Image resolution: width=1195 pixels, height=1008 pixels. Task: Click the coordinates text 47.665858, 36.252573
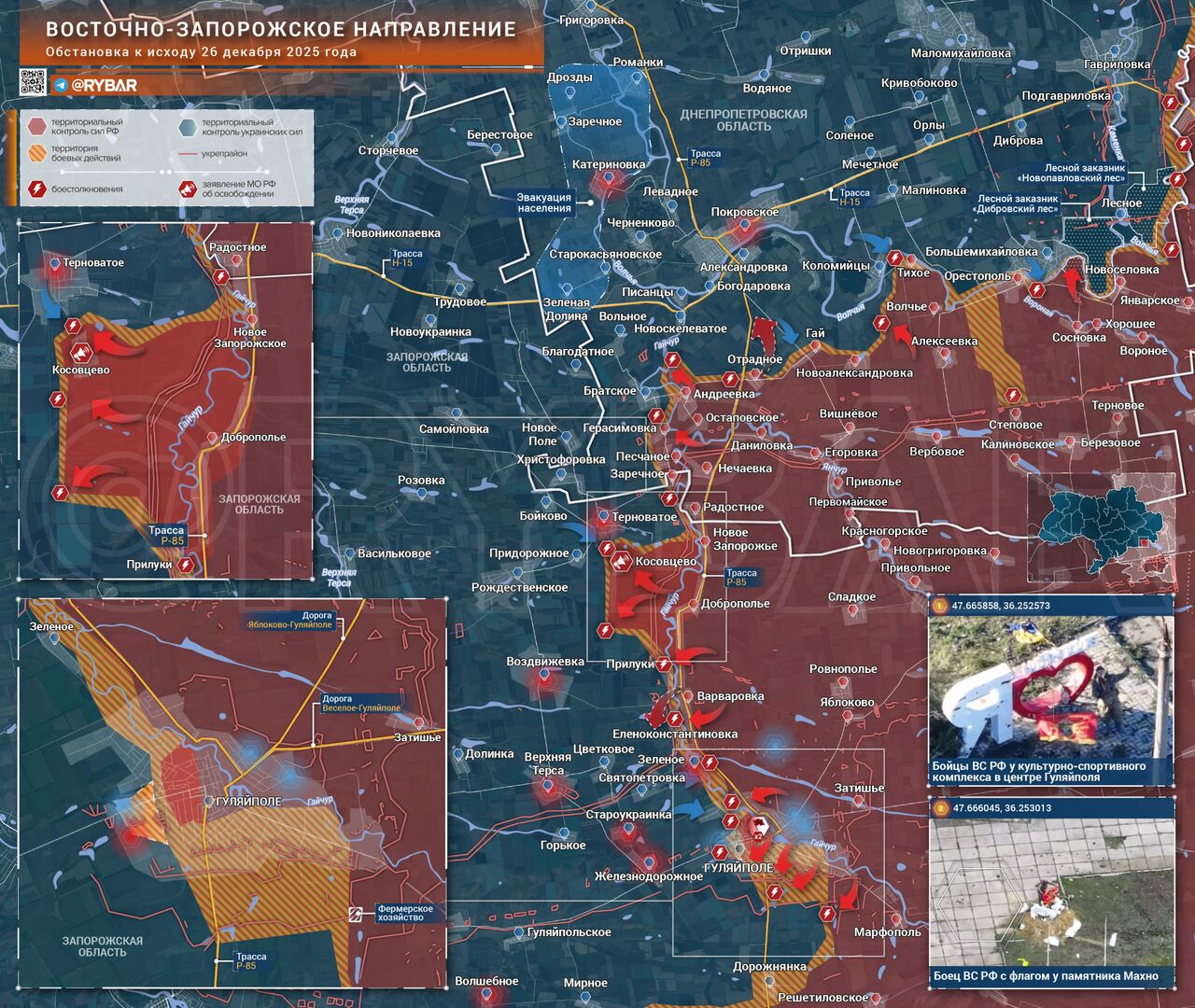pos(1001,606)
